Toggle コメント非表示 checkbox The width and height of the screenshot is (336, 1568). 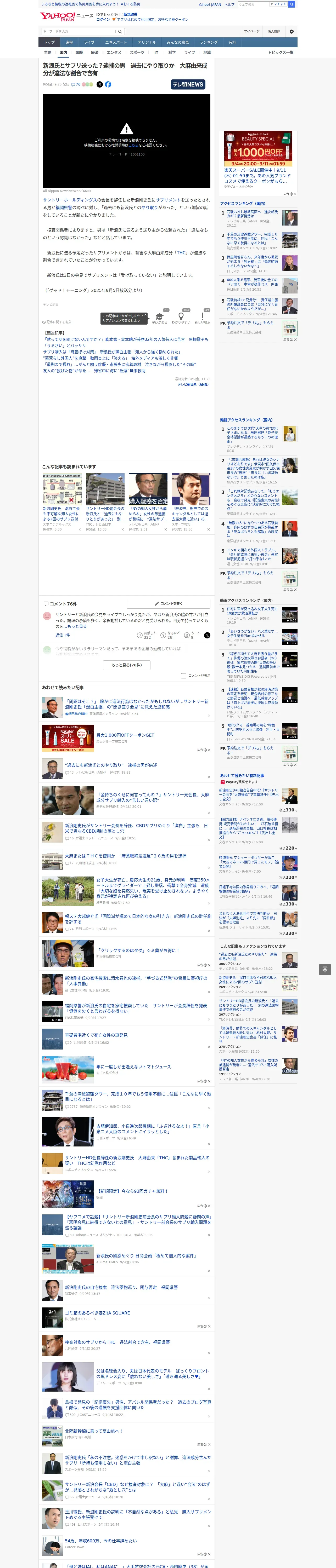click(183, 676)
